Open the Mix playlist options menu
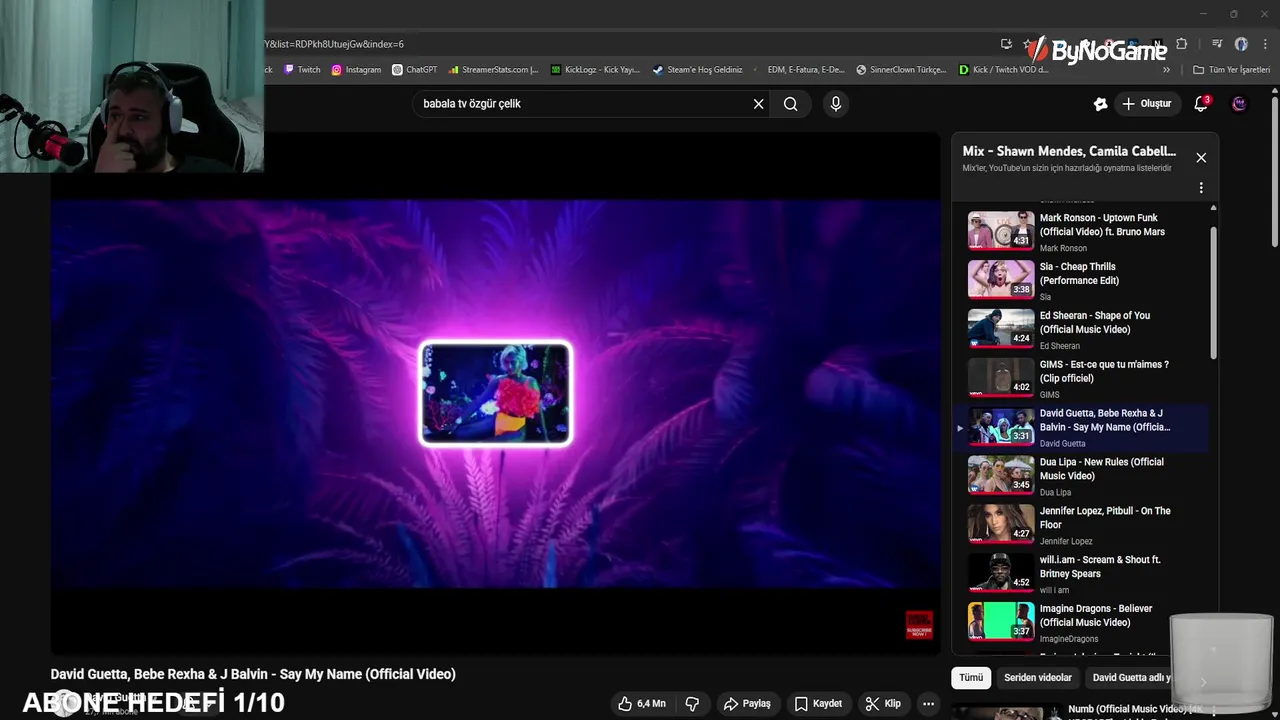Image resolution: width=1280 pixels, height=720 pixels. pos(1201,188)
